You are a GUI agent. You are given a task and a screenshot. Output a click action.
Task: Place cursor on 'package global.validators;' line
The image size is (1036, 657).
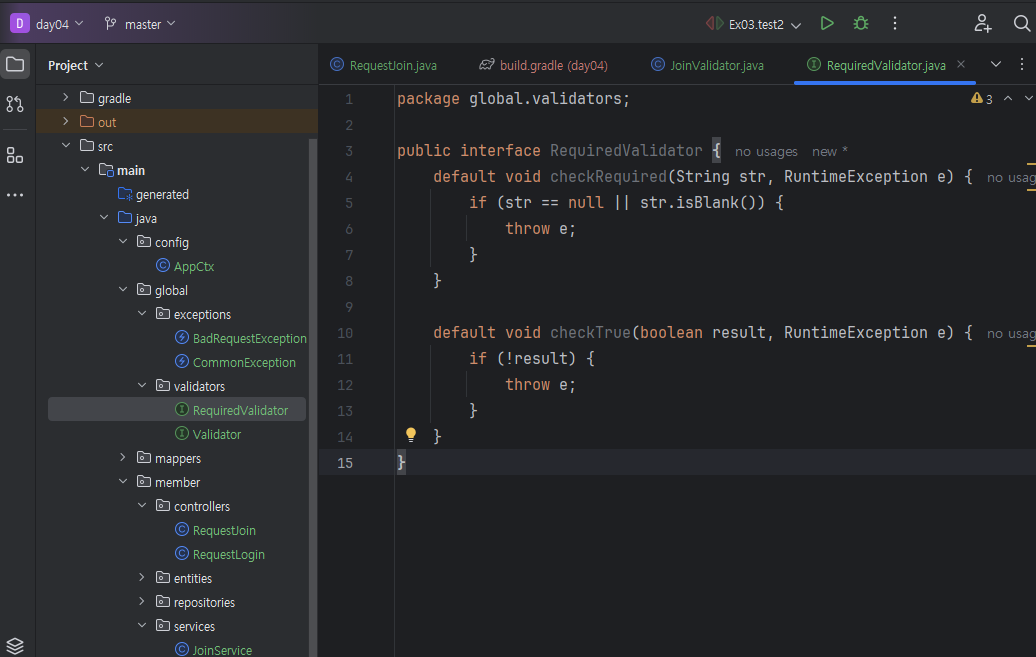pos(513,98)
